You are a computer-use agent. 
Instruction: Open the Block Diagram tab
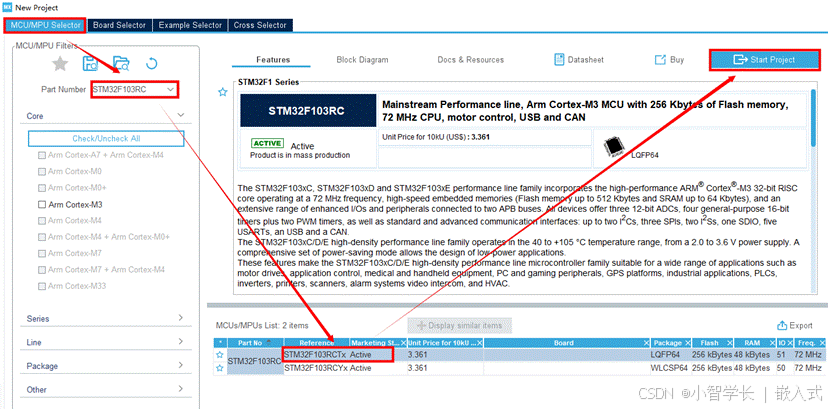pos(362,60)
